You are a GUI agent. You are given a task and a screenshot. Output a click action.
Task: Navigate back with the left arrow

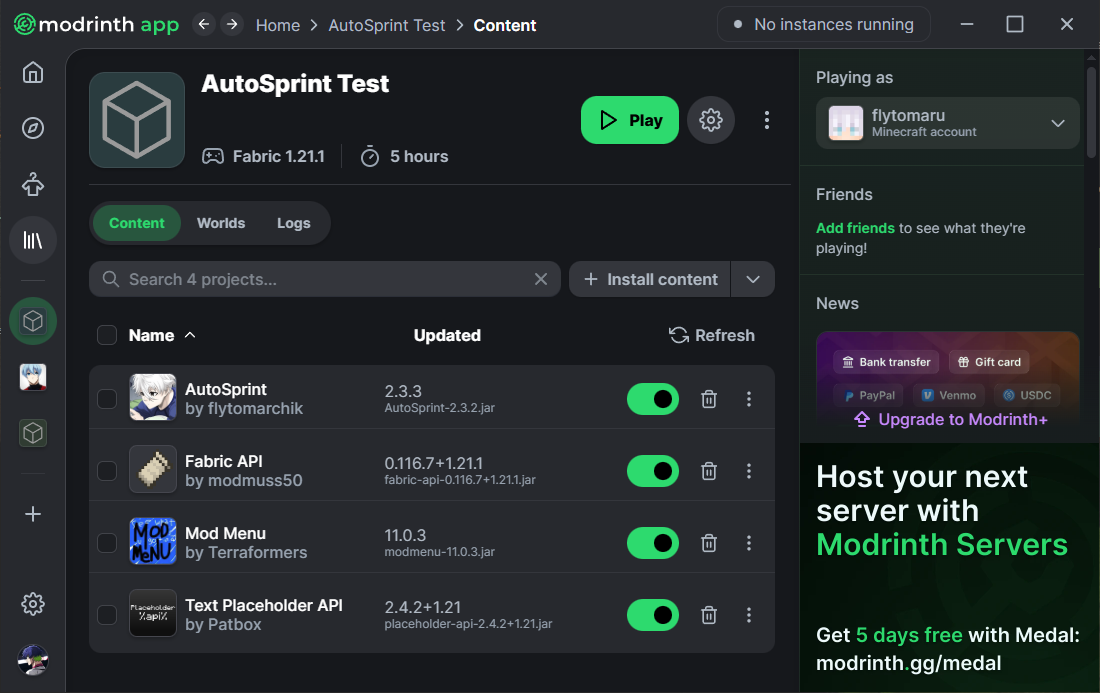203,25
